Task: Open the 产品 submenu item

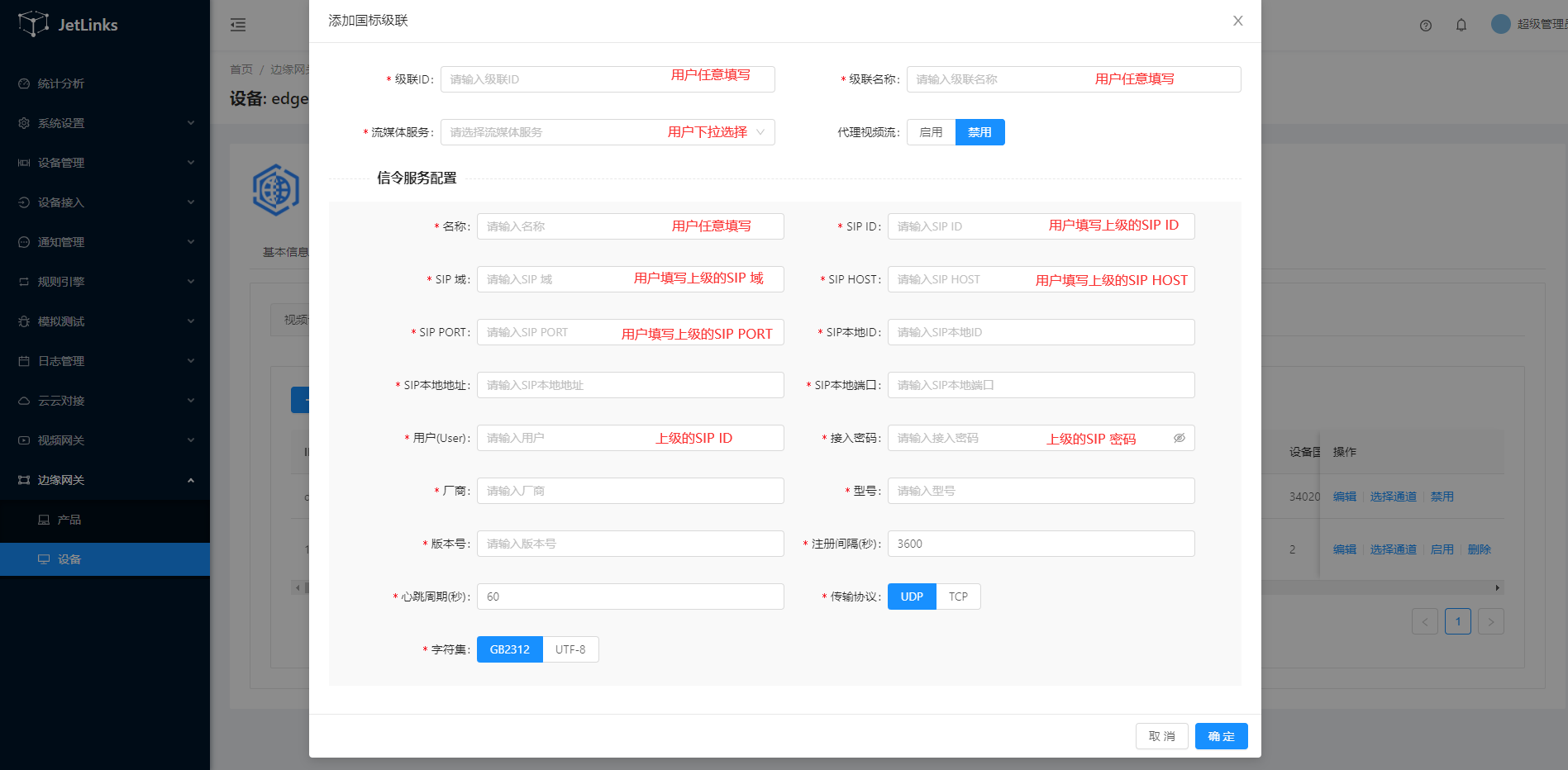Action: (x=69, y=520)
